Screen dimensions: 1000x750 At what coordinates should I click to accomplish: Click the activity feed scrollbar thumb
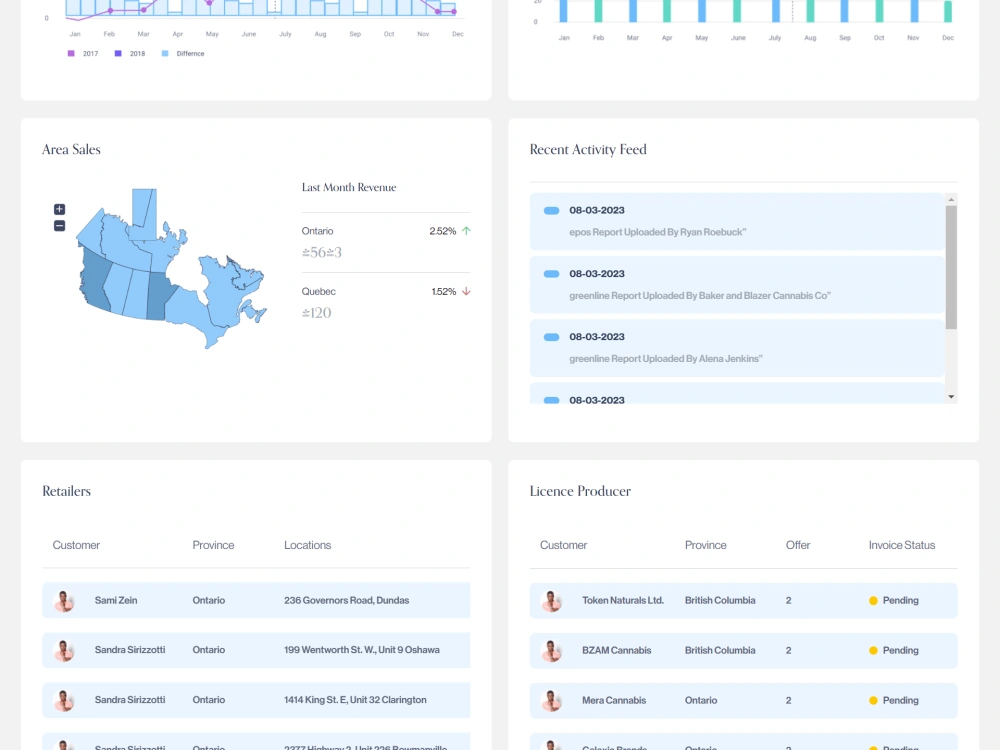click(951, 267)
